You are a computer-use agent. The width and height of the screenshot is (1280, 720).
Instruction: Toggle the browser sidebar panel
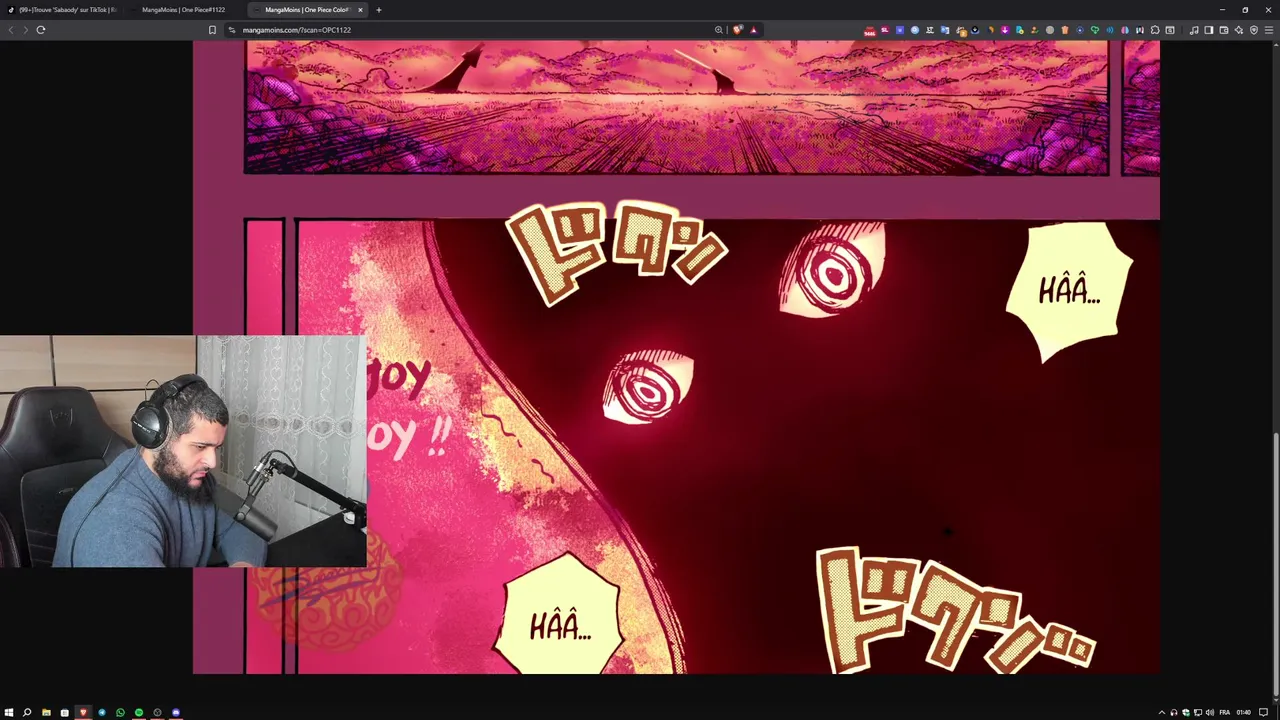coord(1208,30)
